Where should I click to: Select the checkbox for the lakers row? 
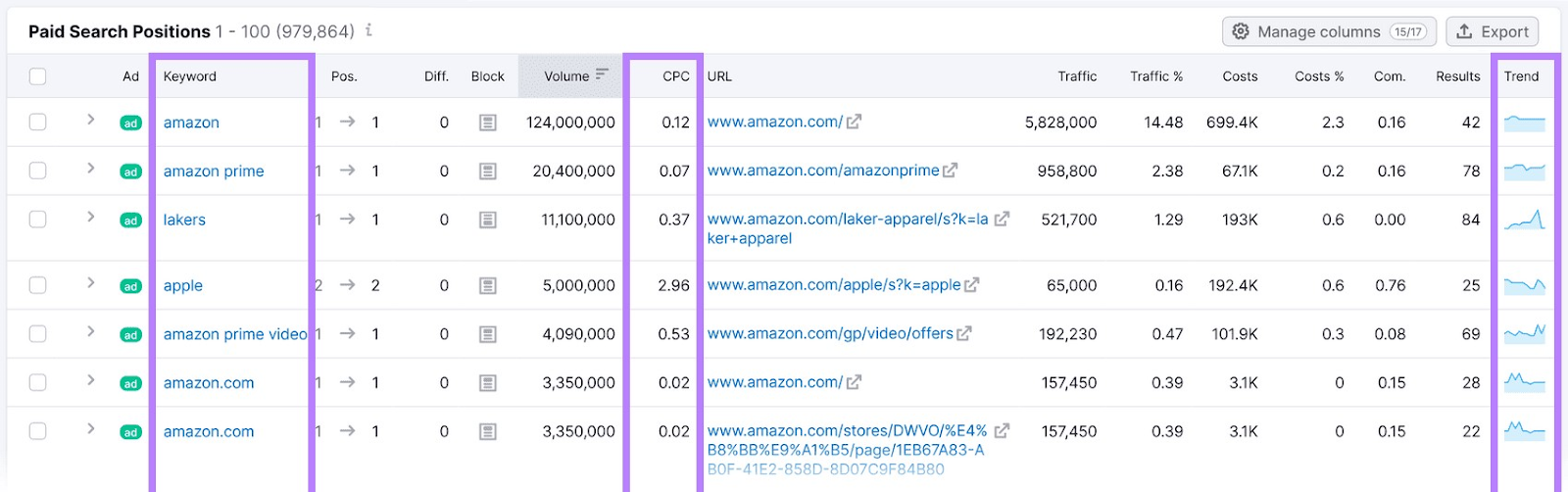coord(38,220)
